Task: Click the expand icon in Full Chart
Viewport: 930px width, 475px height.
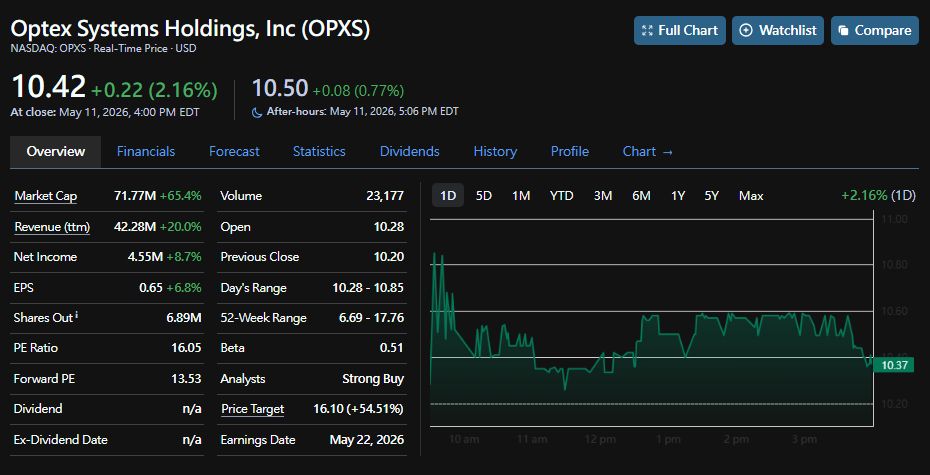Action: [647, 30]
